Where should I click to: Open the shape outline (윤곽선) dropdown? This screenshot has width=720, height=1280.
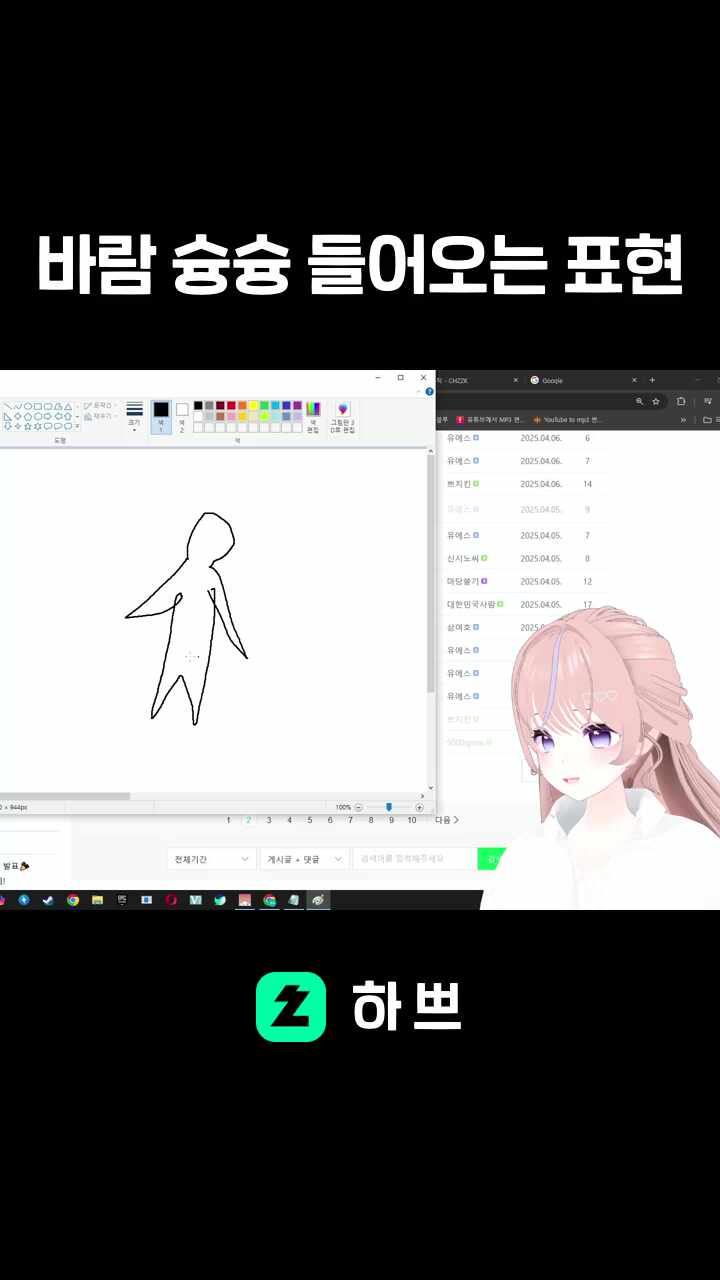tap(101, 405)
